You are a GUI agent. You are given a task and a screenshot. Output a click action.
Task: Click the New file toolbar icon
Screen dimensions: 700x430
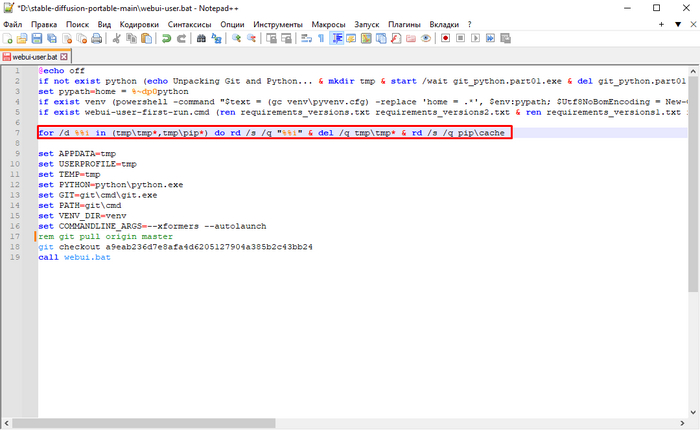(8, 38)
